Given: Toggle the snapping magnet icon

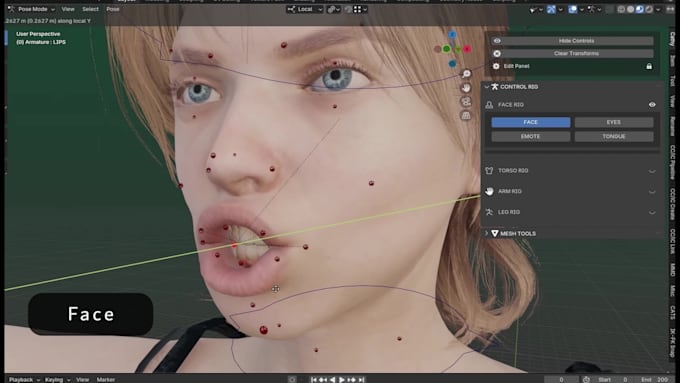Looking at the screenshot, I should tap(348, 9).
